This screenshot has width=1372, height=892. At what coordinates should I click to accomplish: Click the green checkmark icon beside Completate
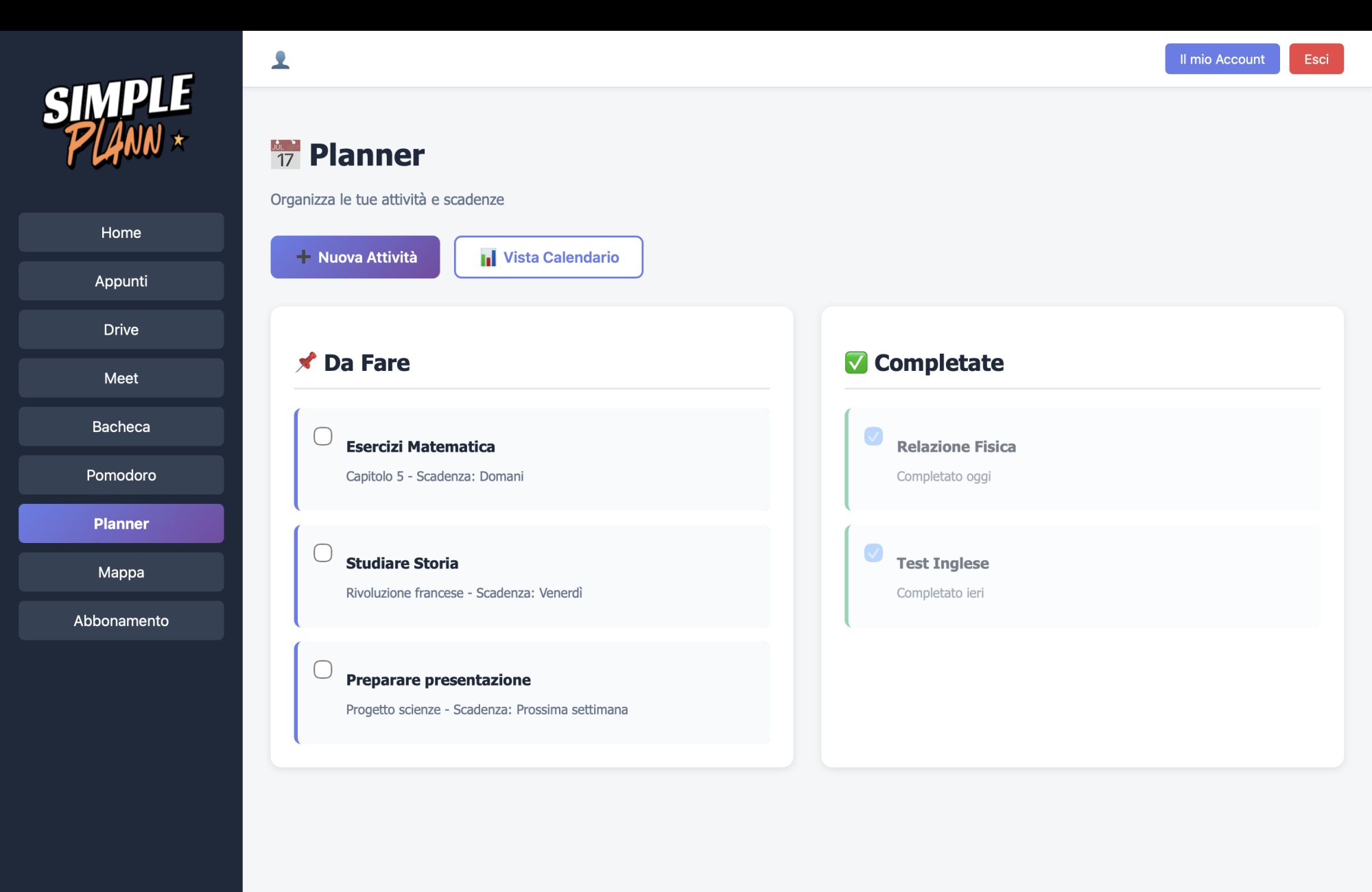point(856,362)
